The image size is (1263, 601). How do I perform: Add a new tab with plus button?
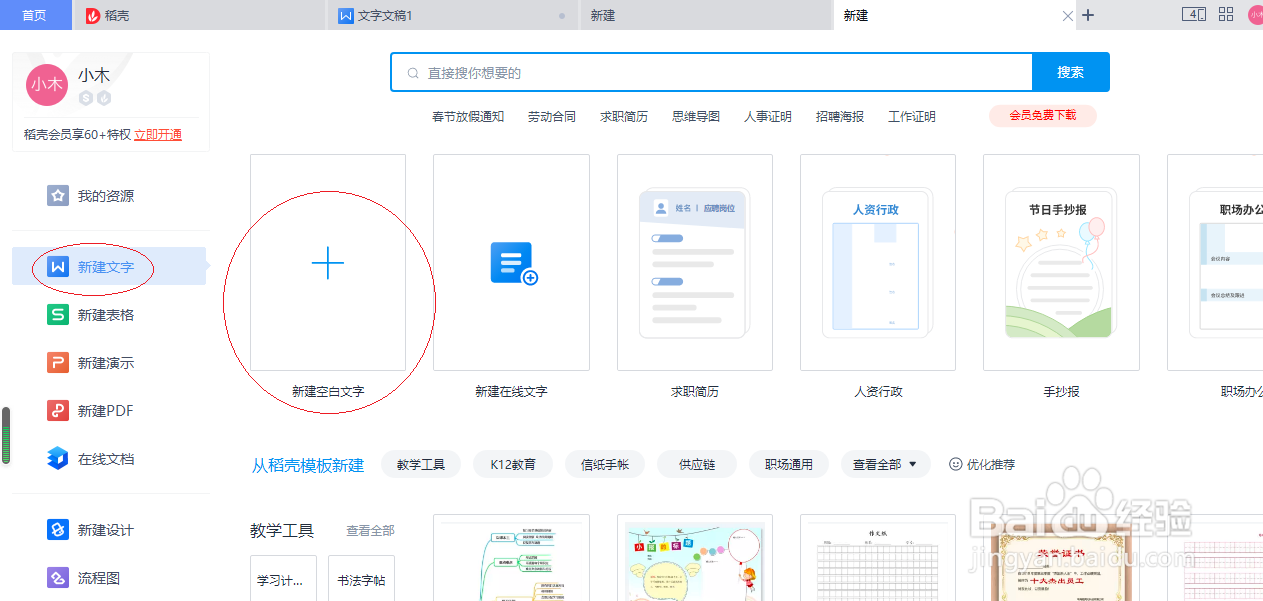tap(1089, 15)
